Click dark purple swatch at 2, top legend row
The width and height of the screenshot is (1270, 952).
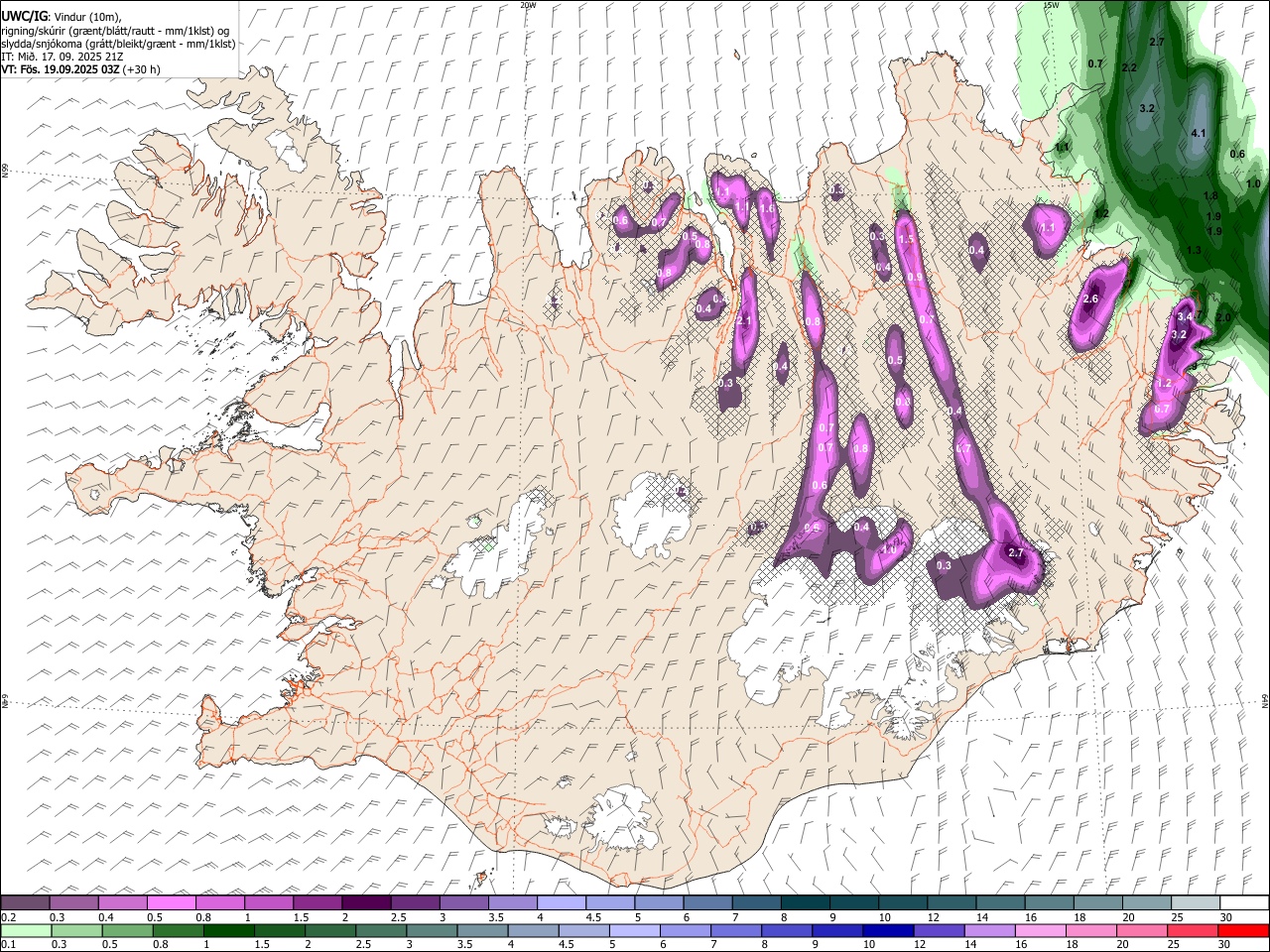365,903
